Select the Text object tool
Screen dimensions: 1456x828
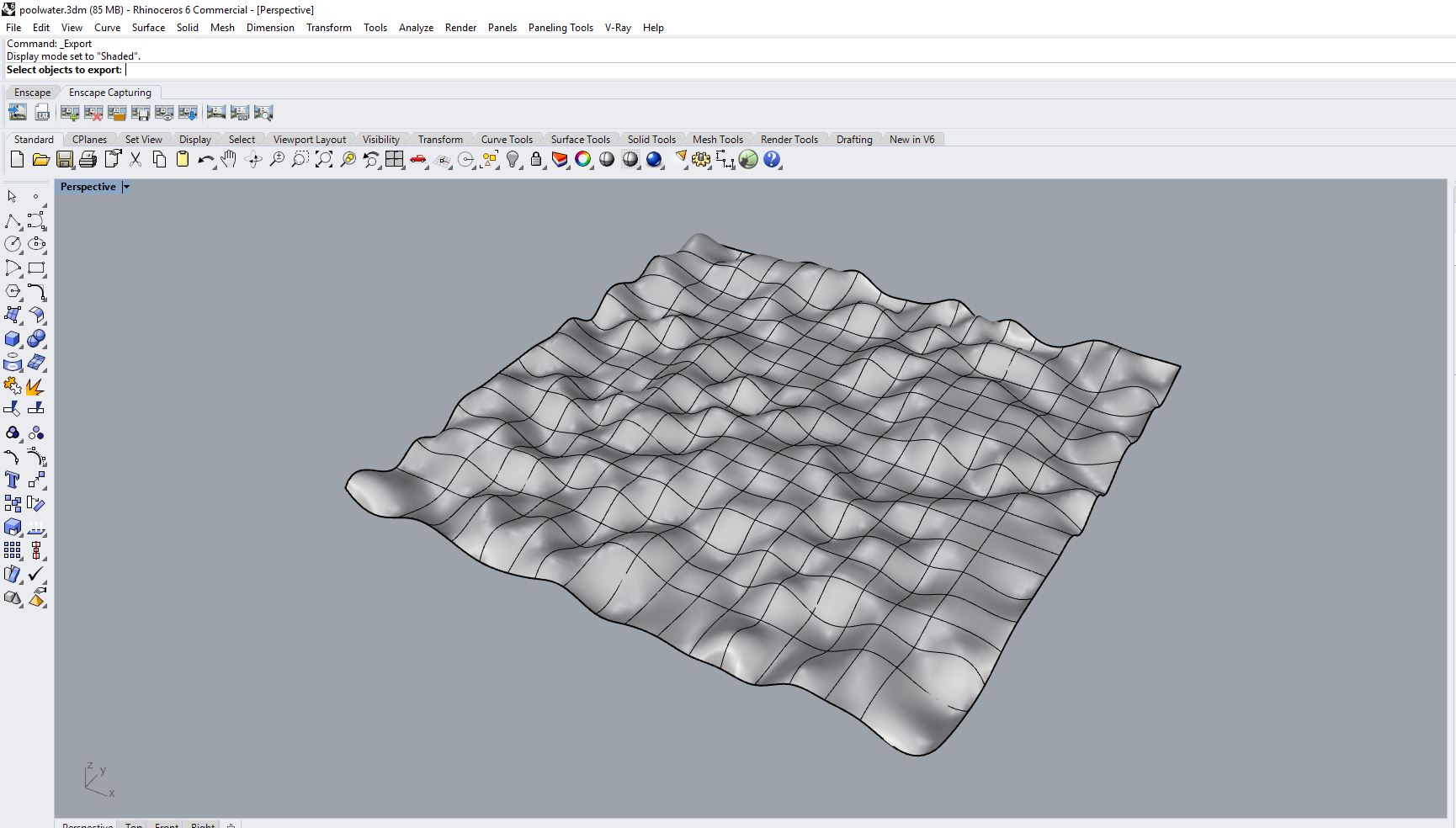pos(13,480)
